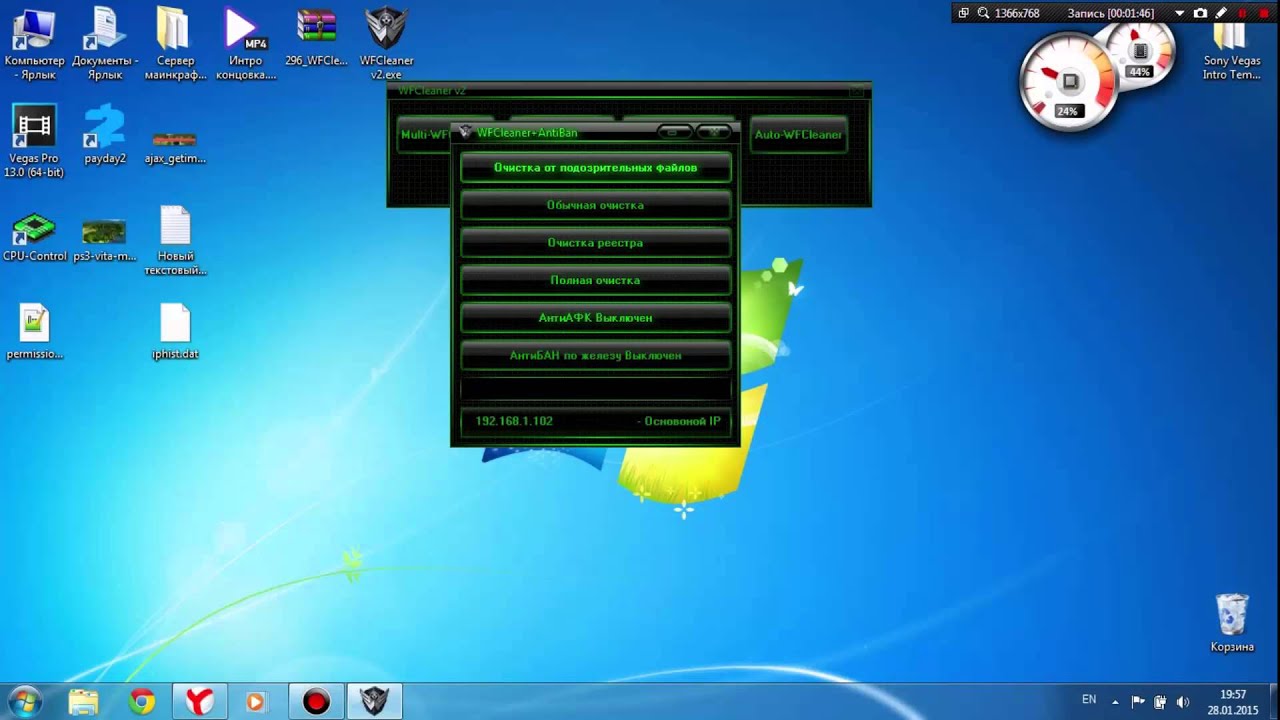Open the Windows Start menu

pyautogui.click(x=25, y=702)
